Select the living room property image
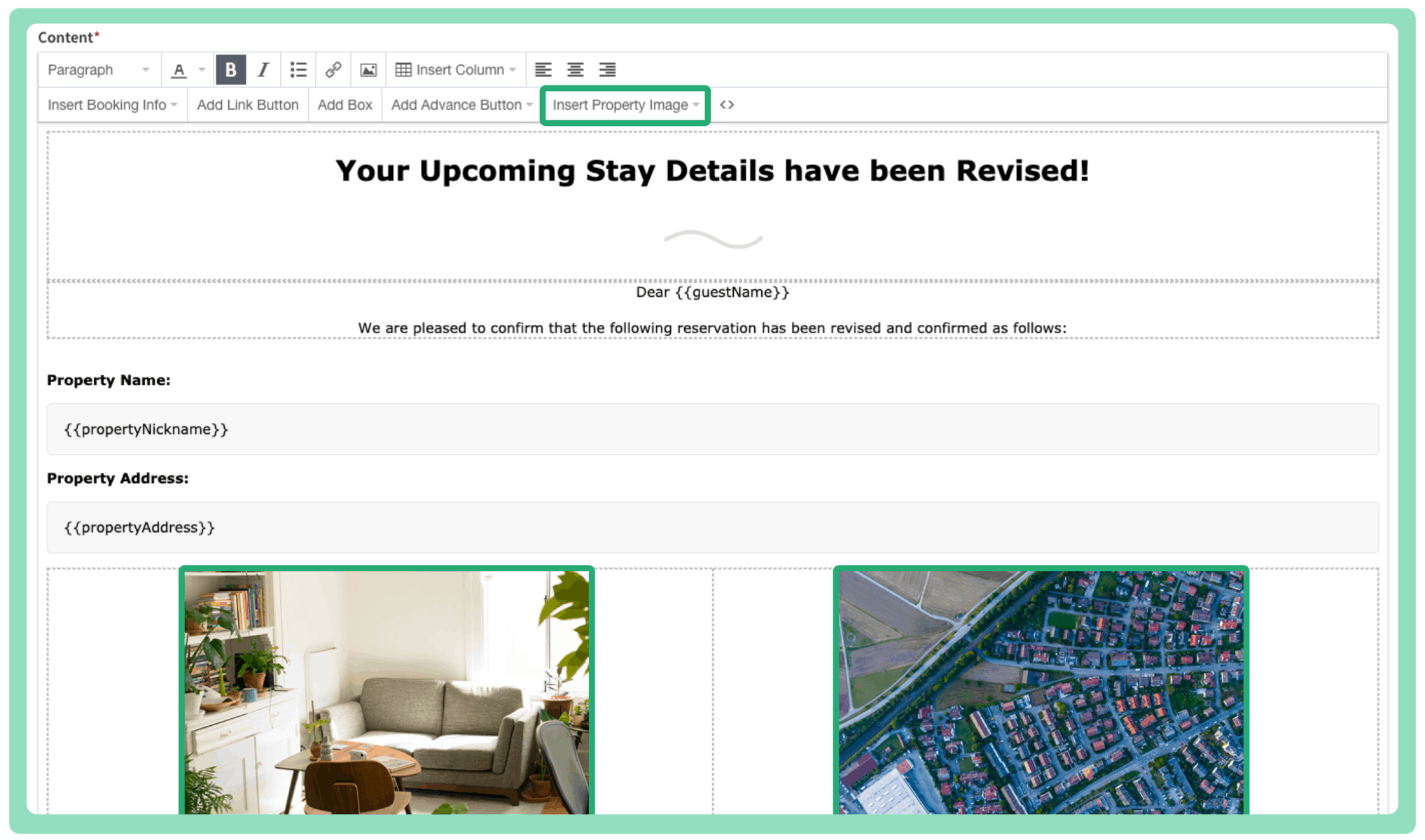This screenshot has width=1425, height=840. 387,692
